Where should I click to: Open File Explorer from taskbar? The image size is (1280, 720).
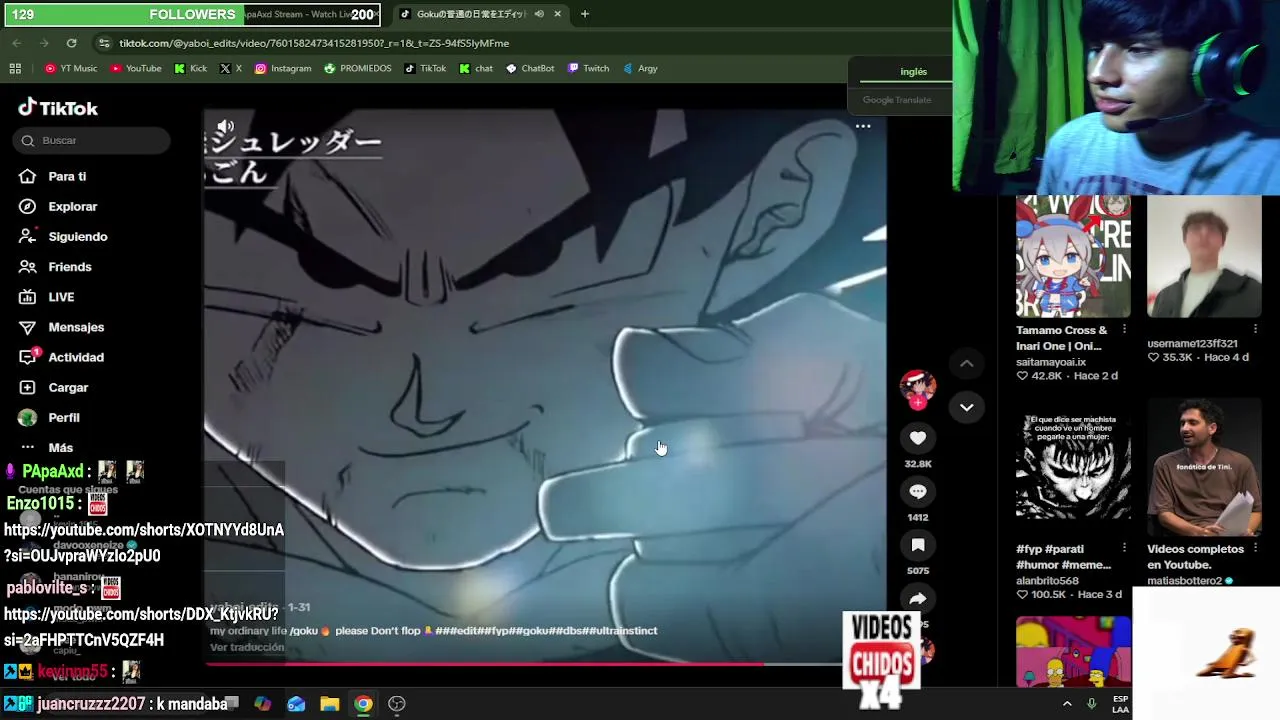tap(329, 704)
